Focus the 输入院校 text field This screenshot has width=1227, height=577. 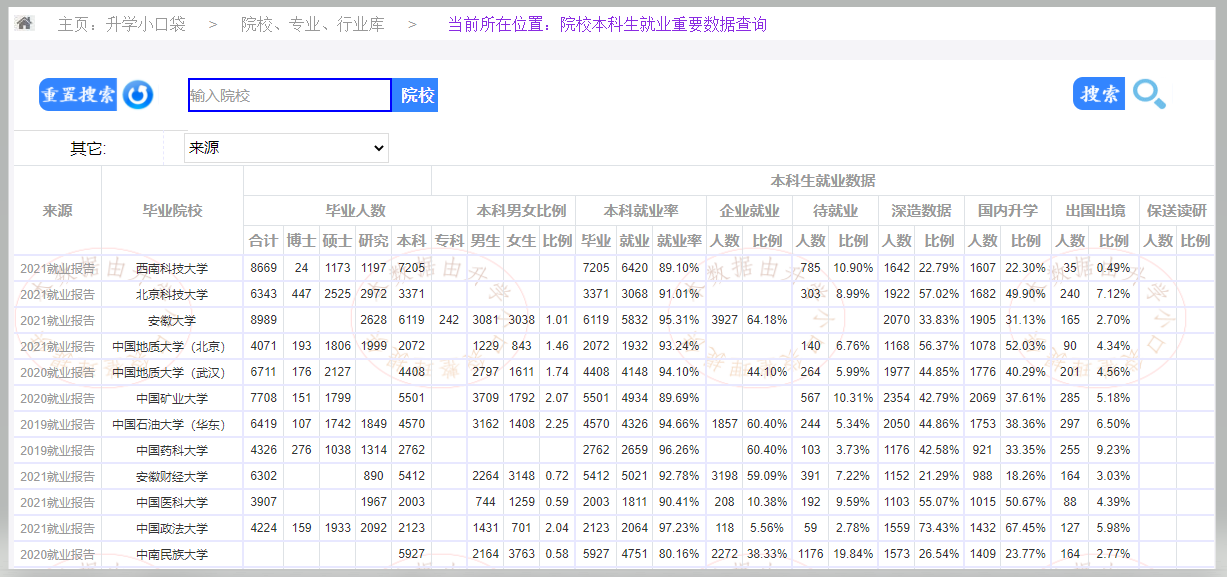click(289, 95)
